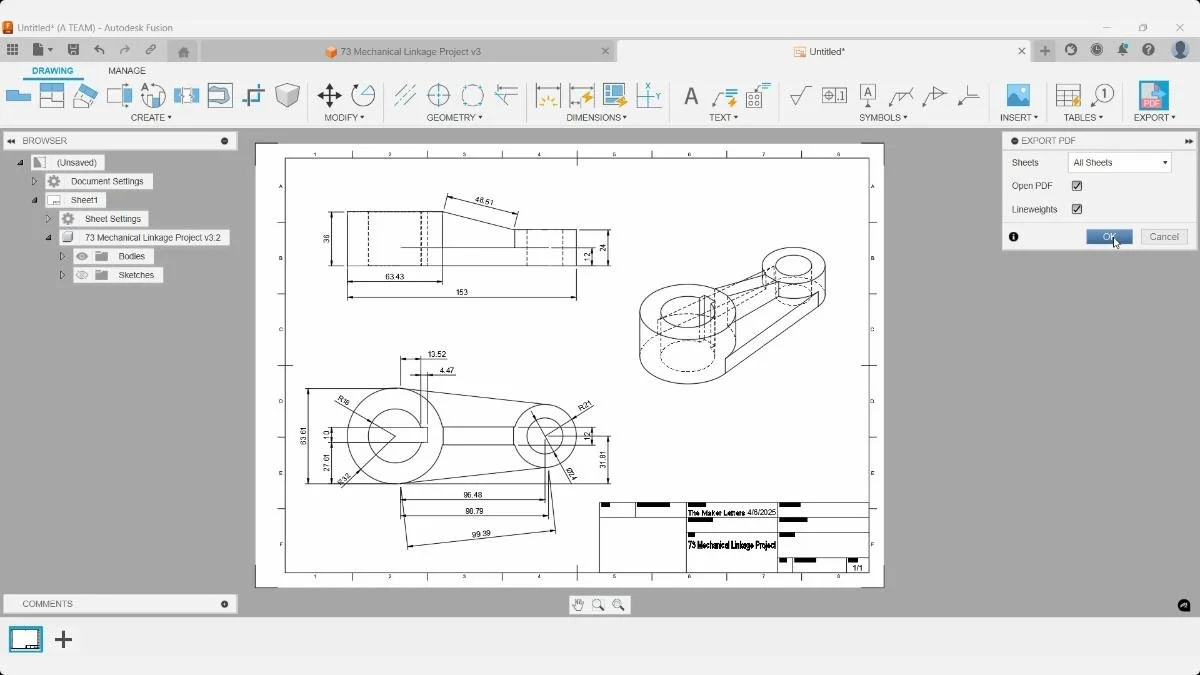Expand the Sheet Settings node
Viewport: 1200px width, 675px height.
click(x=48, y=219)
